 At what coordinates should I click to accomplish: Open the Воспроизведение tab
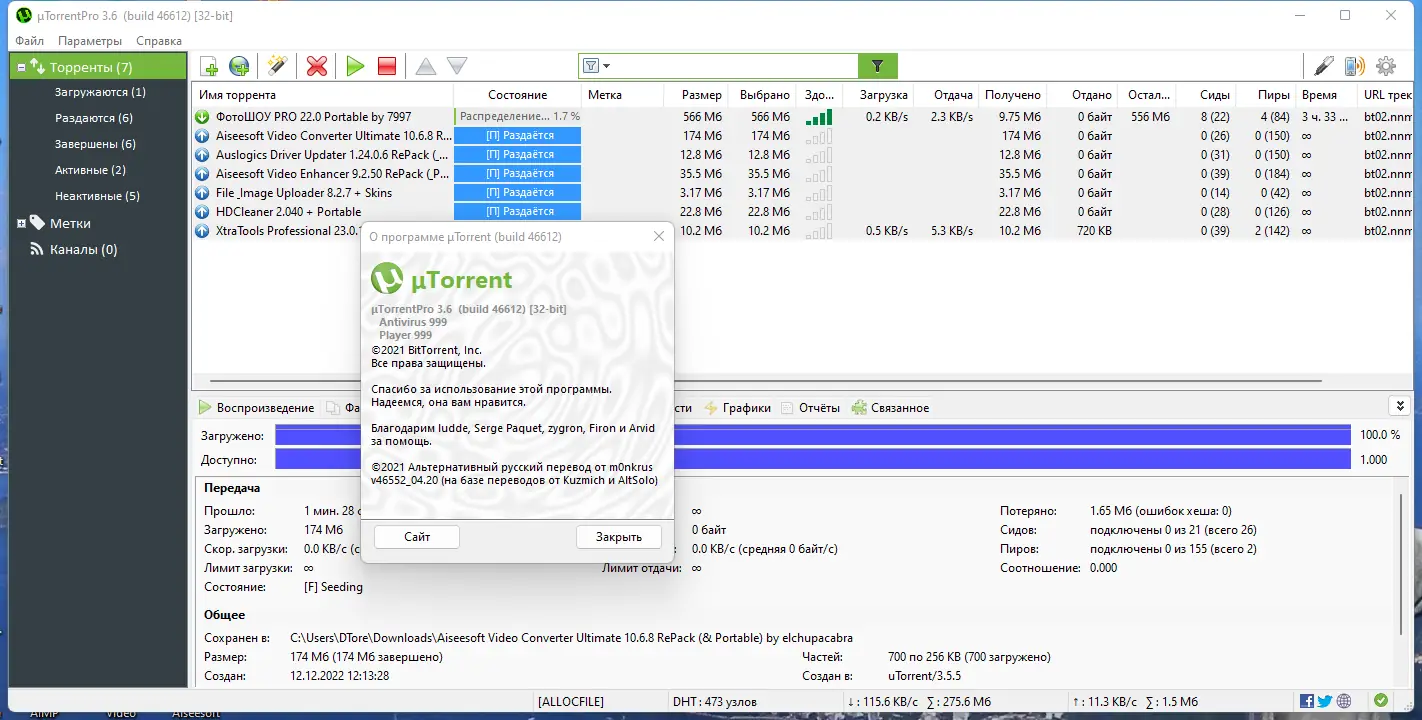click(256, 408)
